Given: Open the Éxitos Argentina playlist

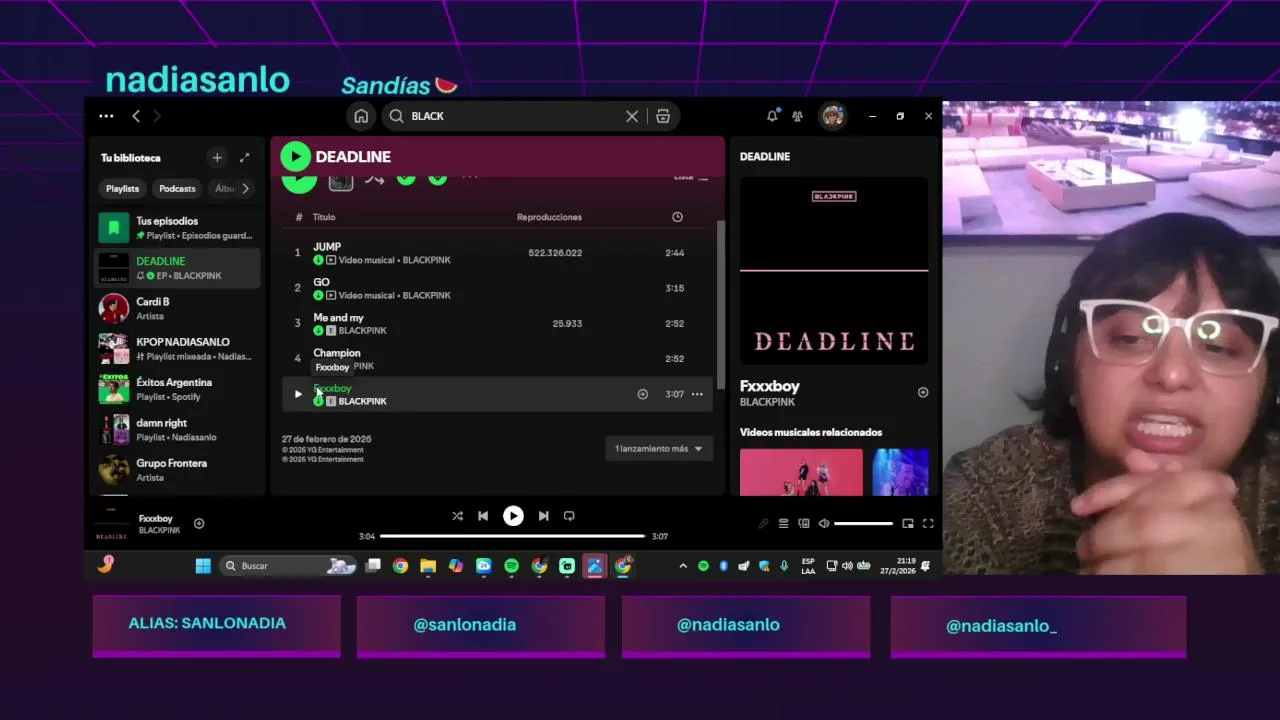Looking at the screenshot, I should point(178,389).
